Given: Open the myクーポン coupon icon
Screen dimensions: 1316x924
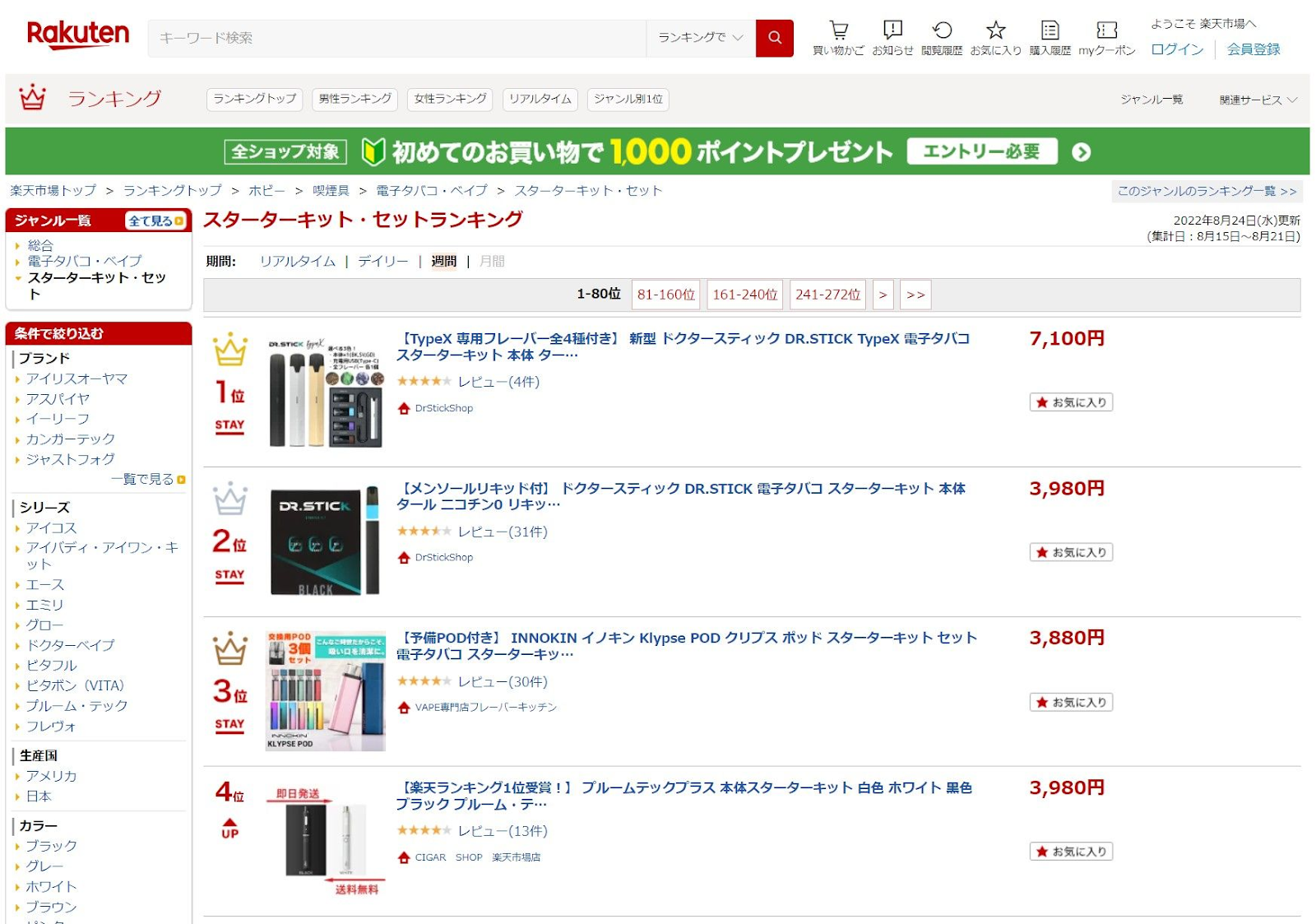Looking at the screenshot, I should pos(1107,30).
